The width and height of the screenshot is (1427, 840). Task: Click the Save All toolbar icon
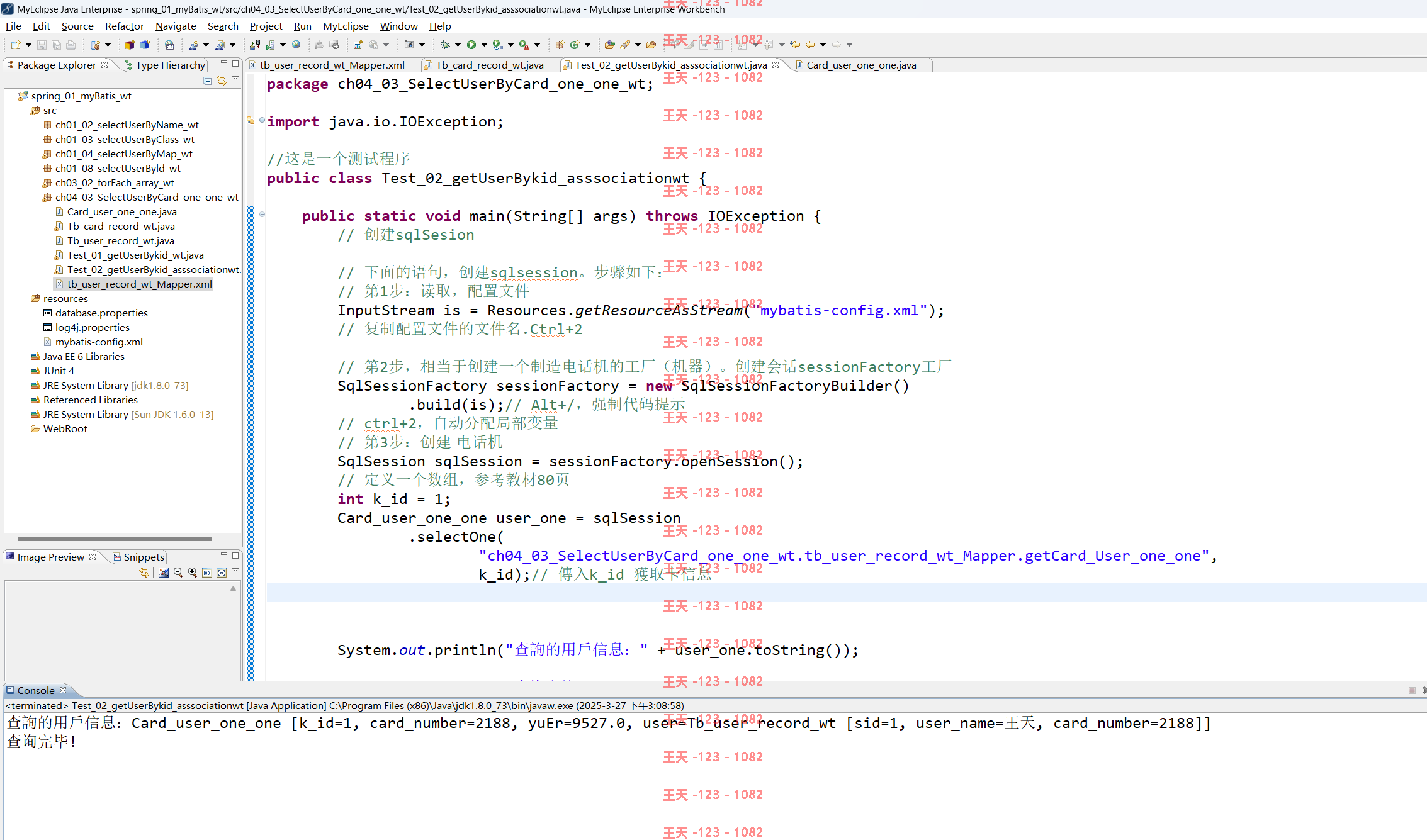tap(56, 45)
